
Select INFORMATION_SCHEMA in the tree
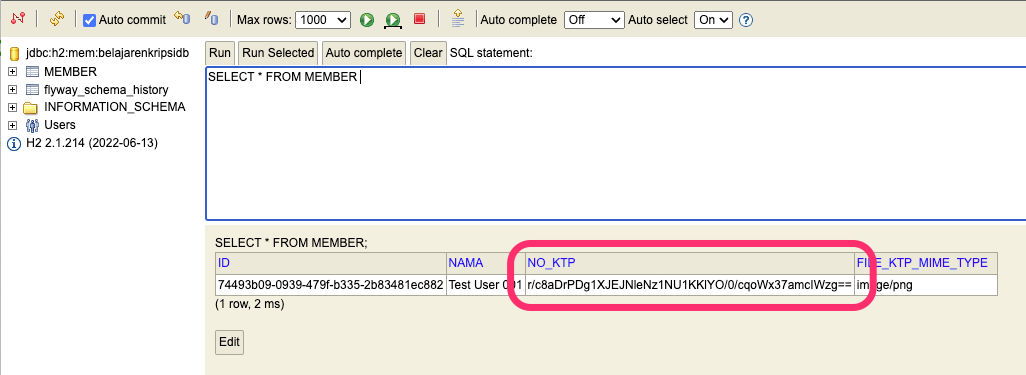(x=115, y=107)
